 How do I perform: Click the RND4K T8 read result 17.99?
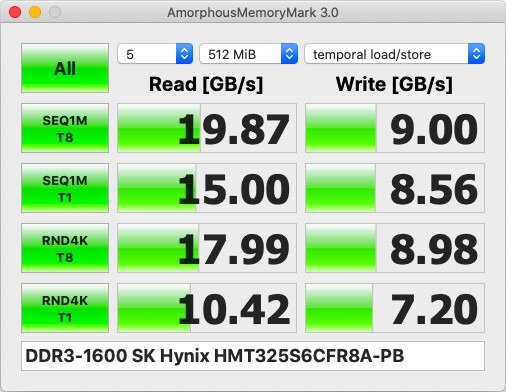pyautogui.click(x=207, y=248)
